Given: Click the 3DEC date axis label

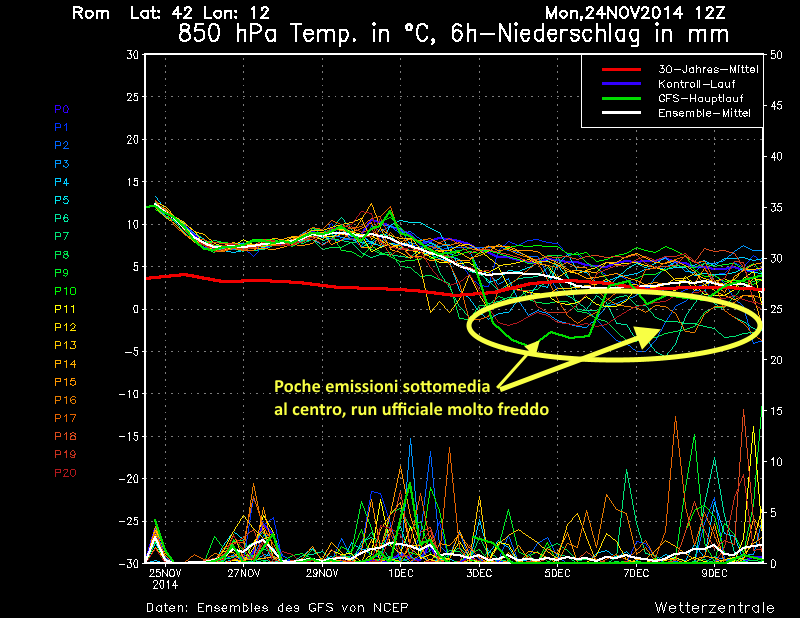Looking at the screenshot, I should pos(479,574).
